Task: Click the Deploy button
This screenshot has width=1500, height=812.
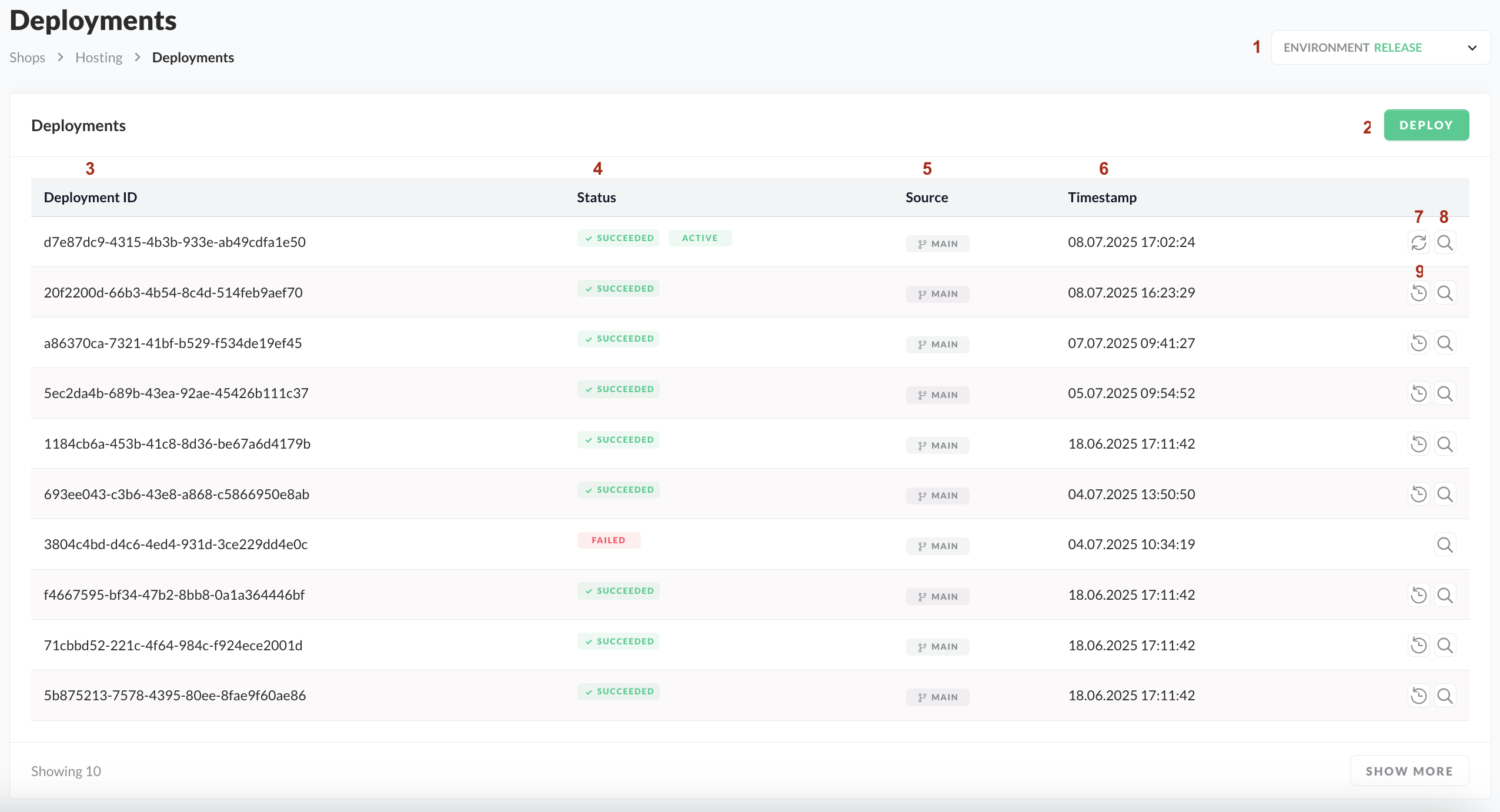Action: 1426,125
